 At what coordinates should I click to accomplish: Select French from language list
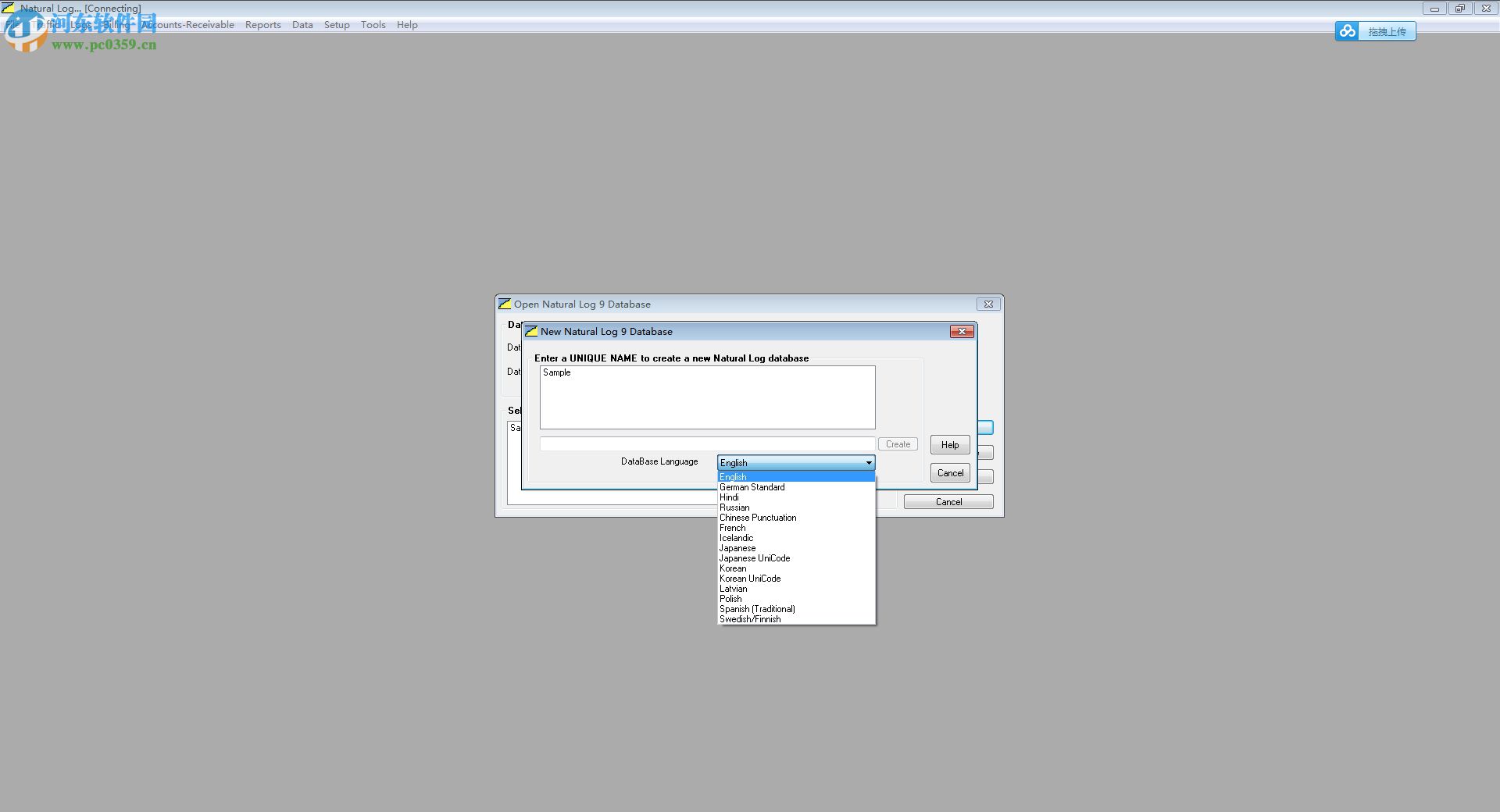(x=796, y=528)
